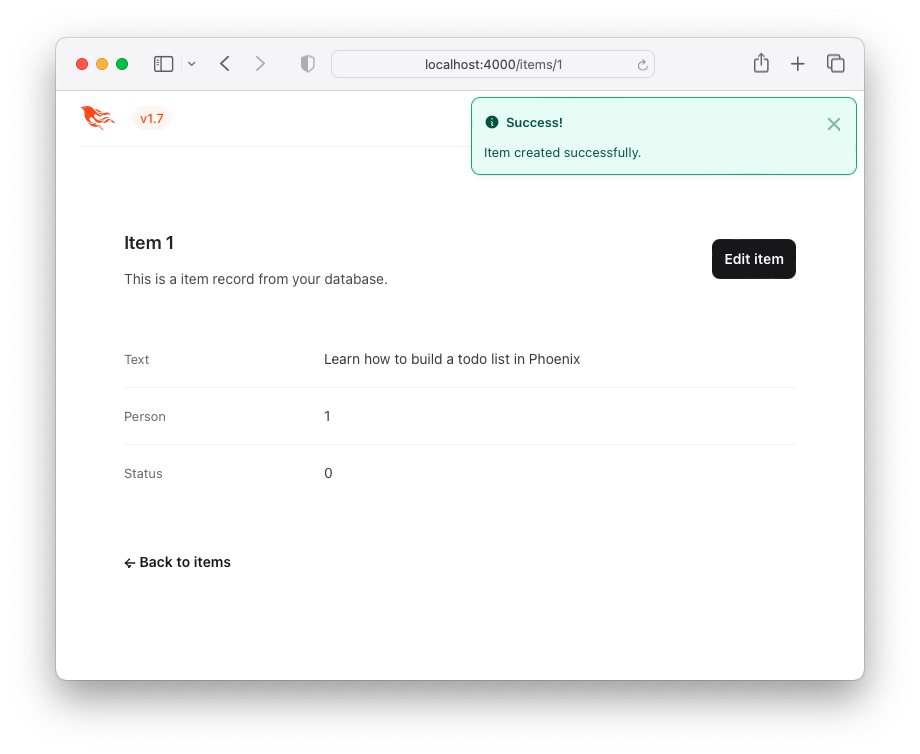Open a new tab with the plus icon
The image size is (920, 754).
tap(798, 63)
